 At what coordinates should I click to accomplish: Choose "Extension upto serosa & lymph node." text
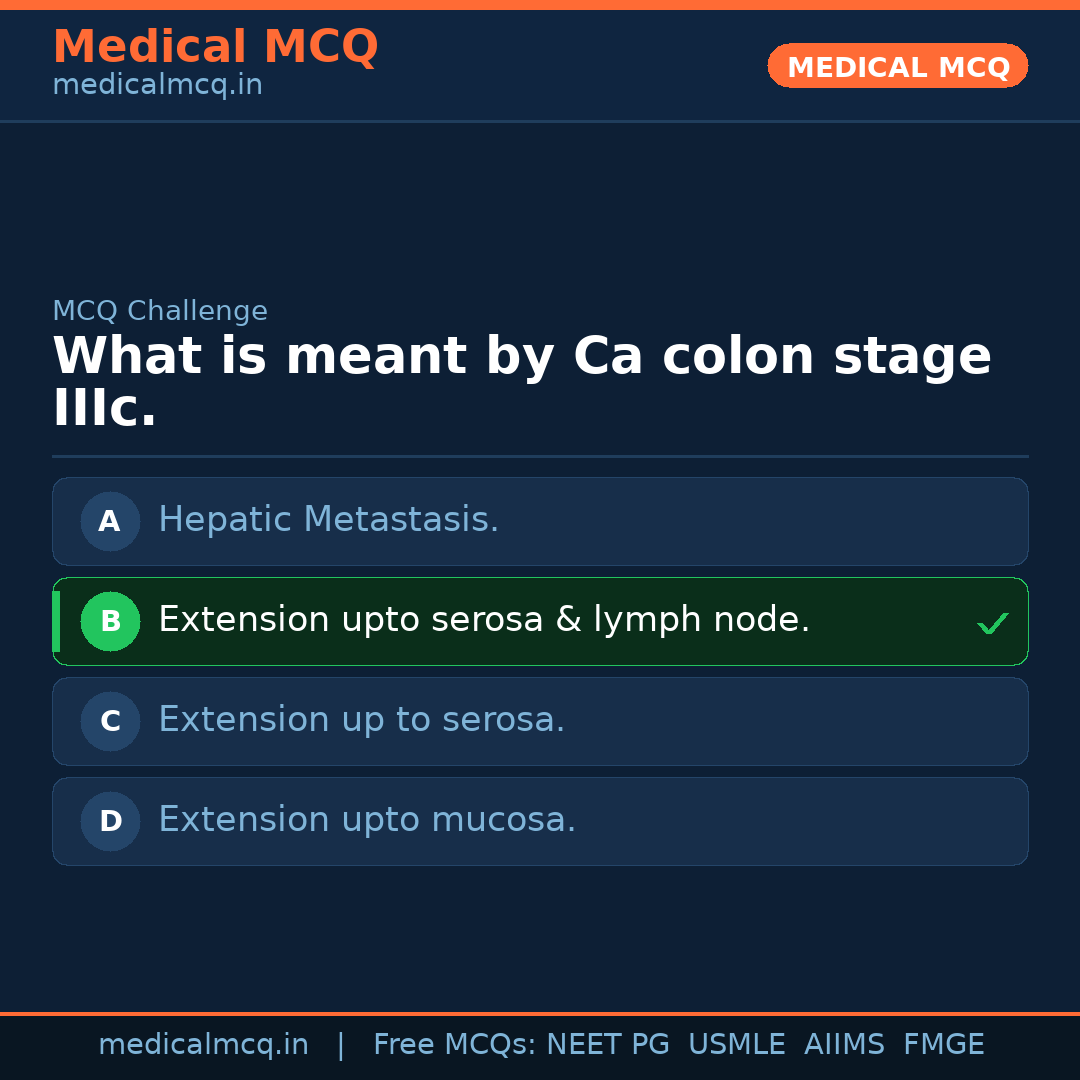click(484, 620)
